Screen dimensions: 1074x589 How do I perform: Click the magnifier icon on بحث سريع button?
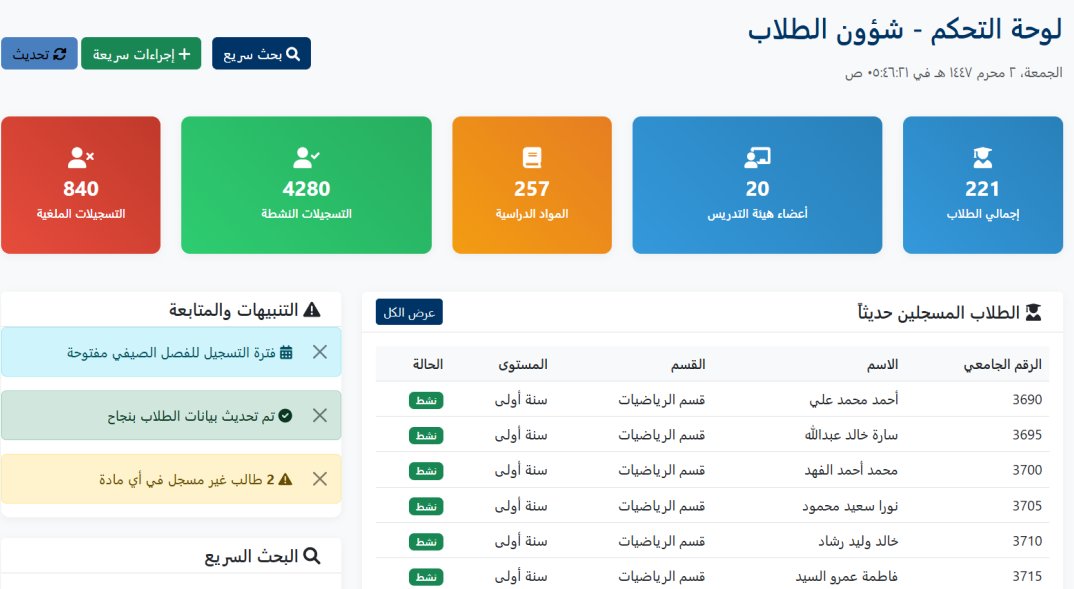pos(293,53)
